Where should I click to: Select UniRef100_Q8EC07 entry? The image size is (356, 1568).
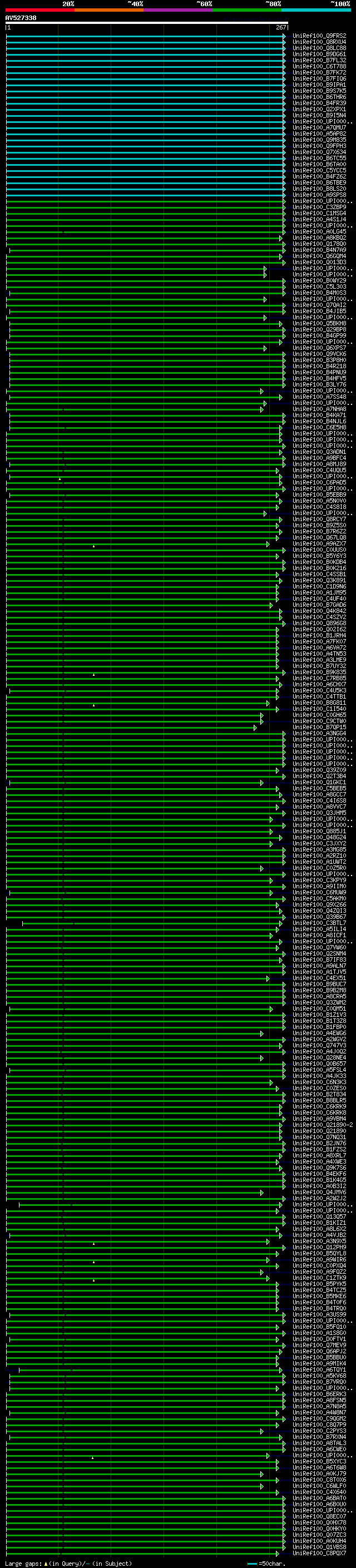319,1516
